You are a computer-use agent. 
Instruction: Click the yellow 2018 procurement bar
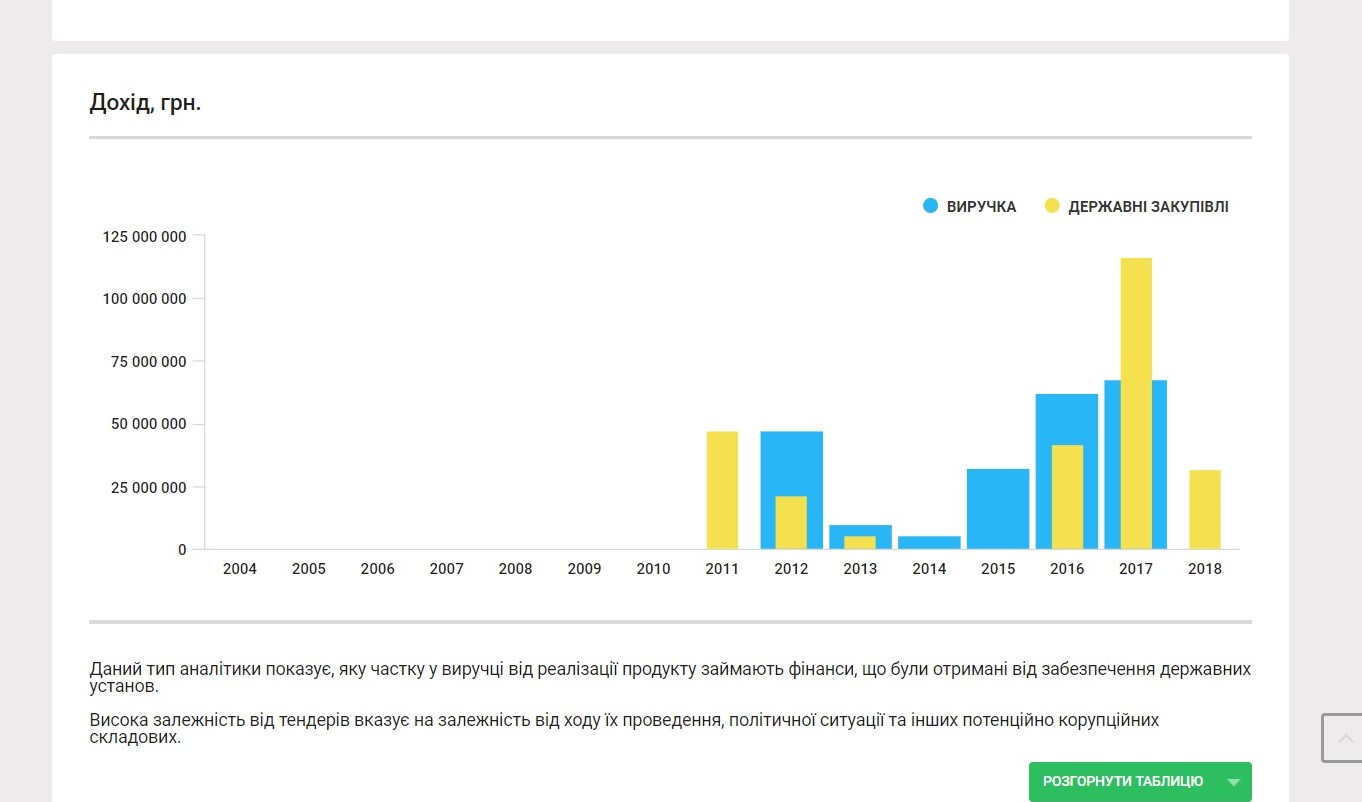coord(1205,509)
